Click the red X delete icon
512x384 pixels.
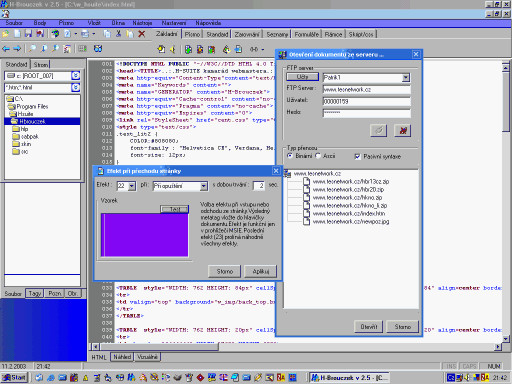(142, 34)
